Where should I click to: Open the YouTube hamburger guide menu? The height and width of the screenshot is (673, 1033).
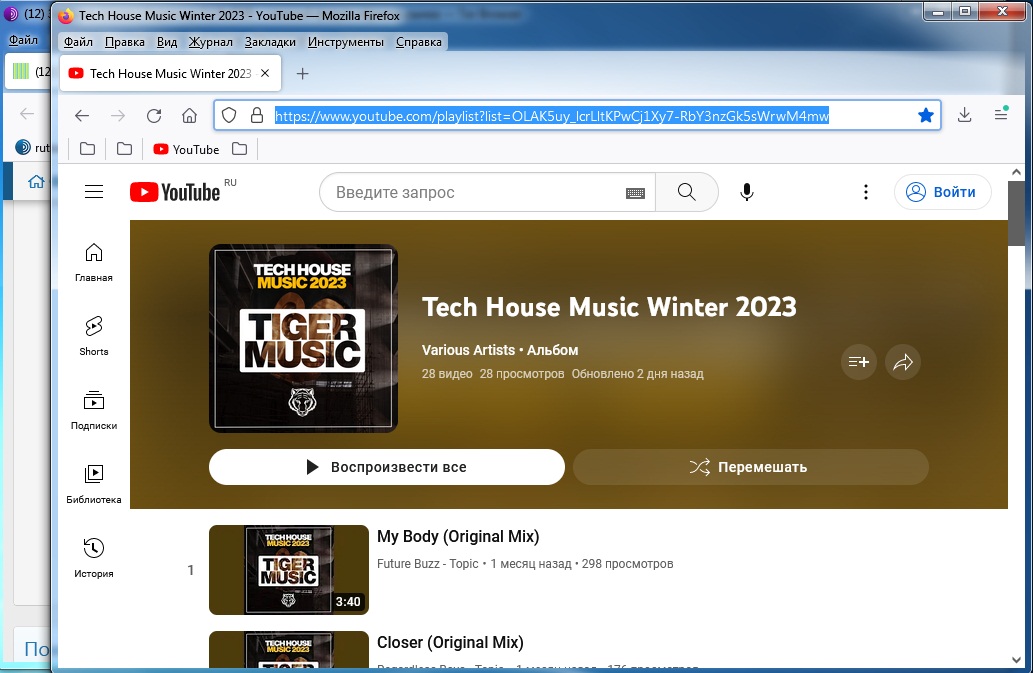(94, 192)
